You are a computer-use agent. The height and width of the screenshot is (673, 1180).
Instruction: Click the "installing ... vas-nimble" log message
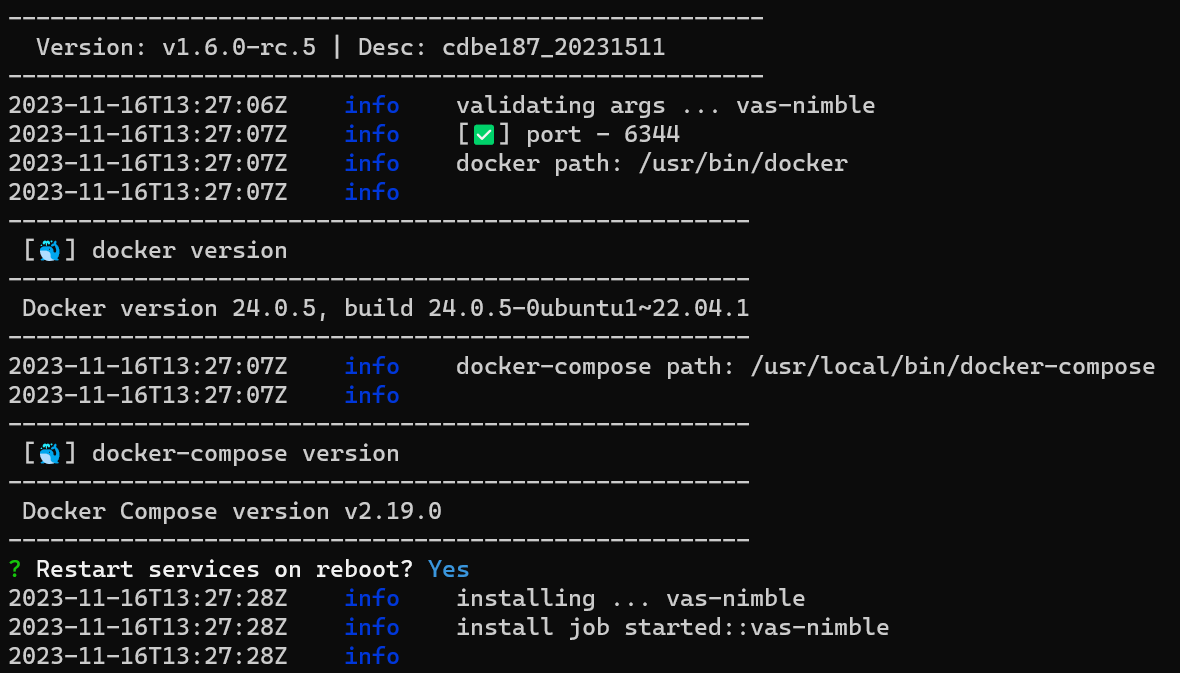pyautogui.click(x=630, y=598)
